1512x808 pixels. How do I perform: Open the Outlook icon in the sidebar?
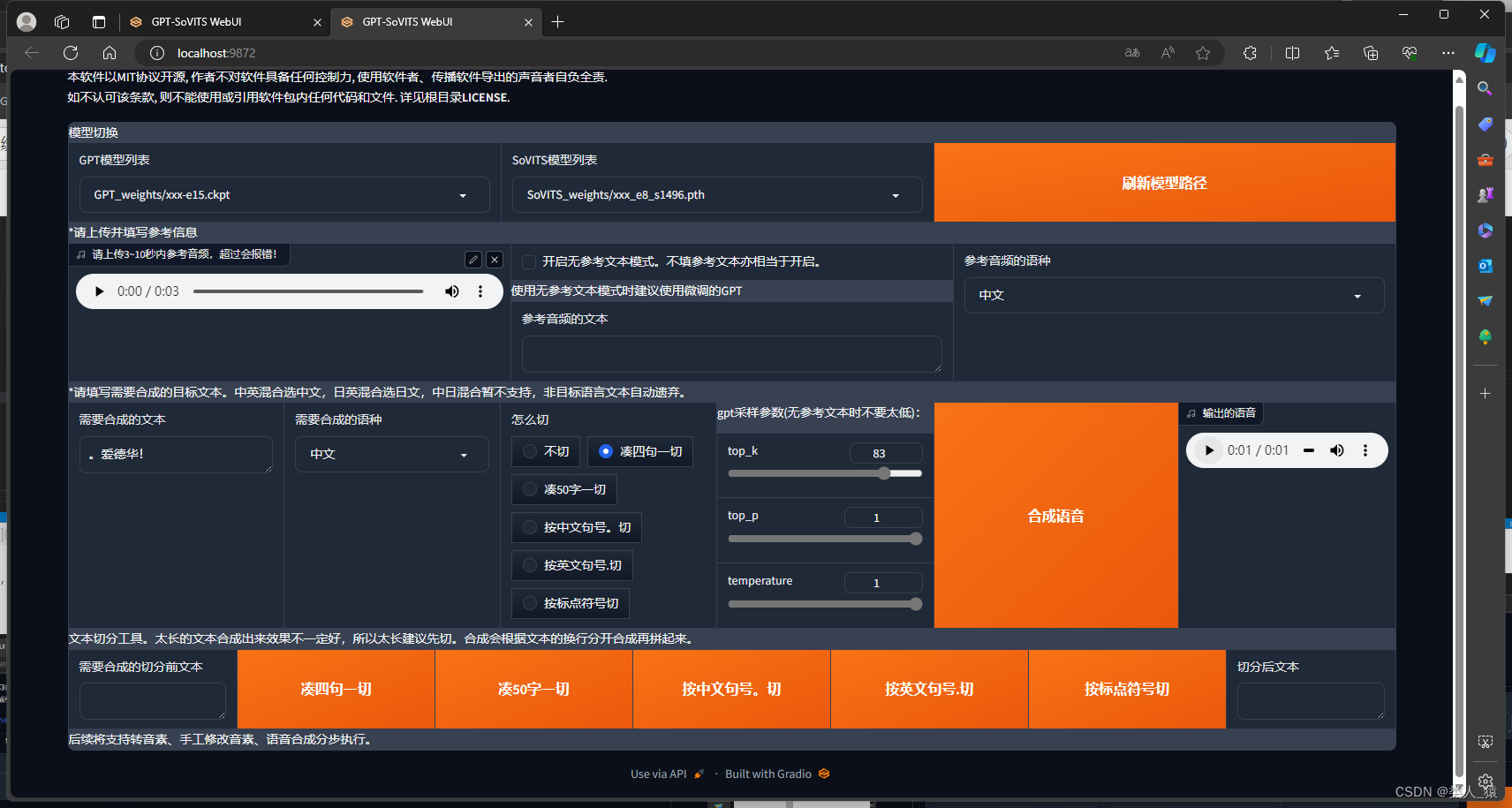(1486, 266)
